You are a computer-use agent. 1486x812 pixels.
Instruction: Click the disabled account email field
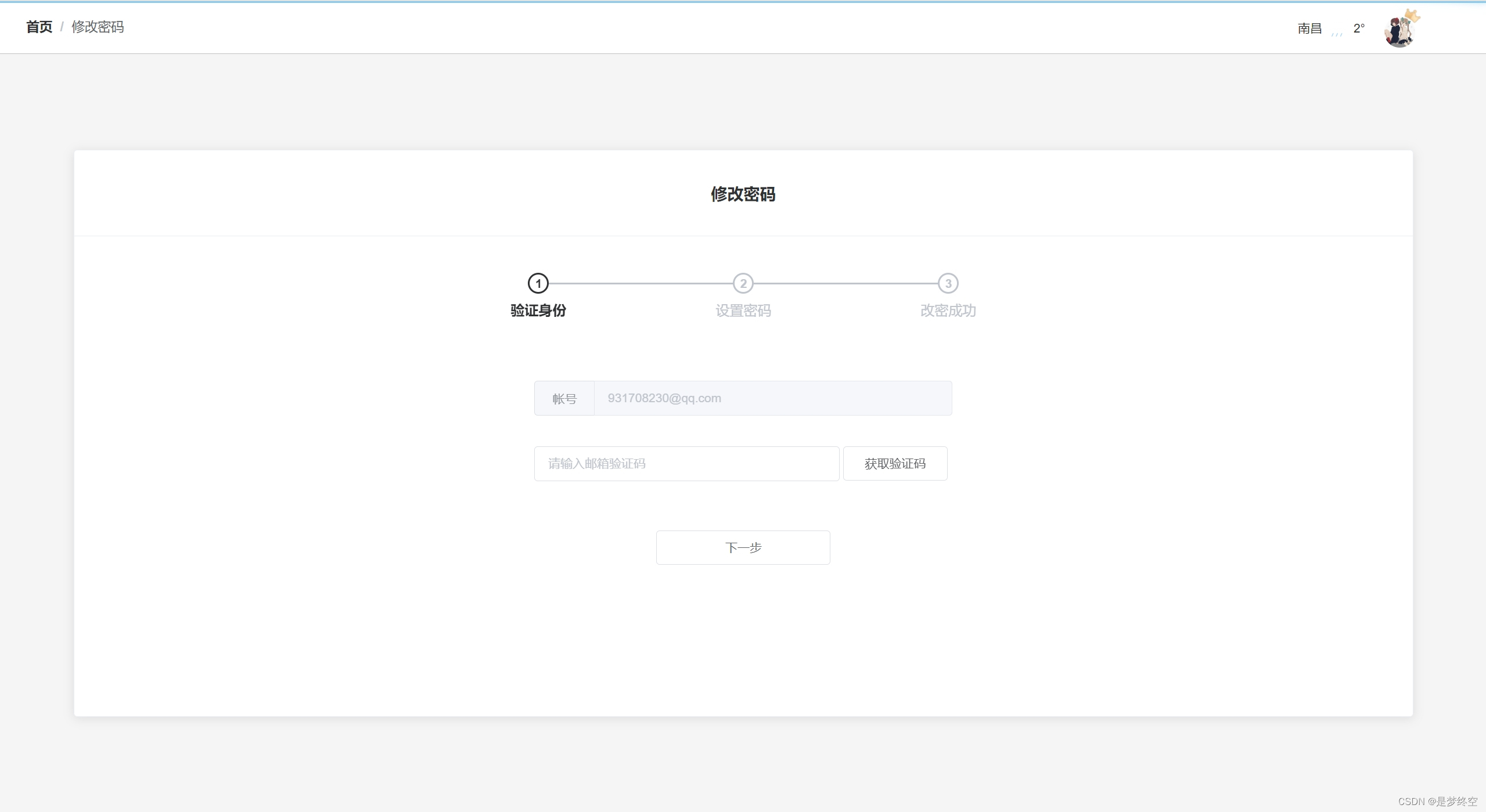772,398
